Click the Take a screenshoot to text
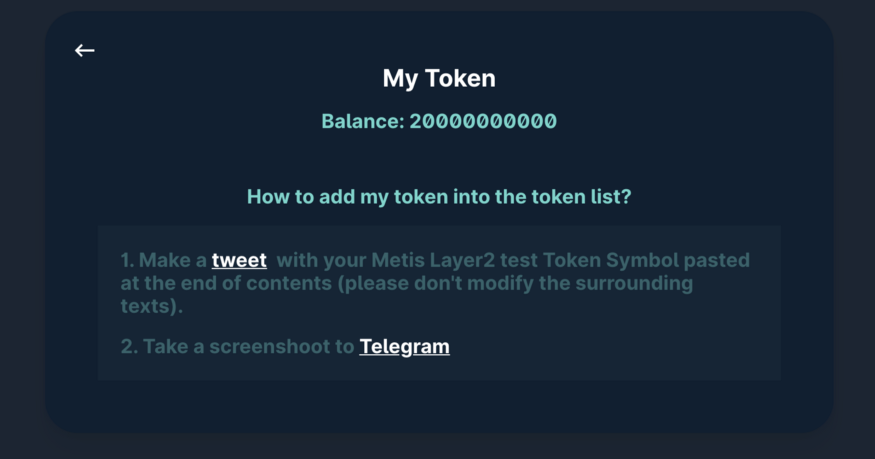This screenshot has width=875, height=459. coord(248,346)
